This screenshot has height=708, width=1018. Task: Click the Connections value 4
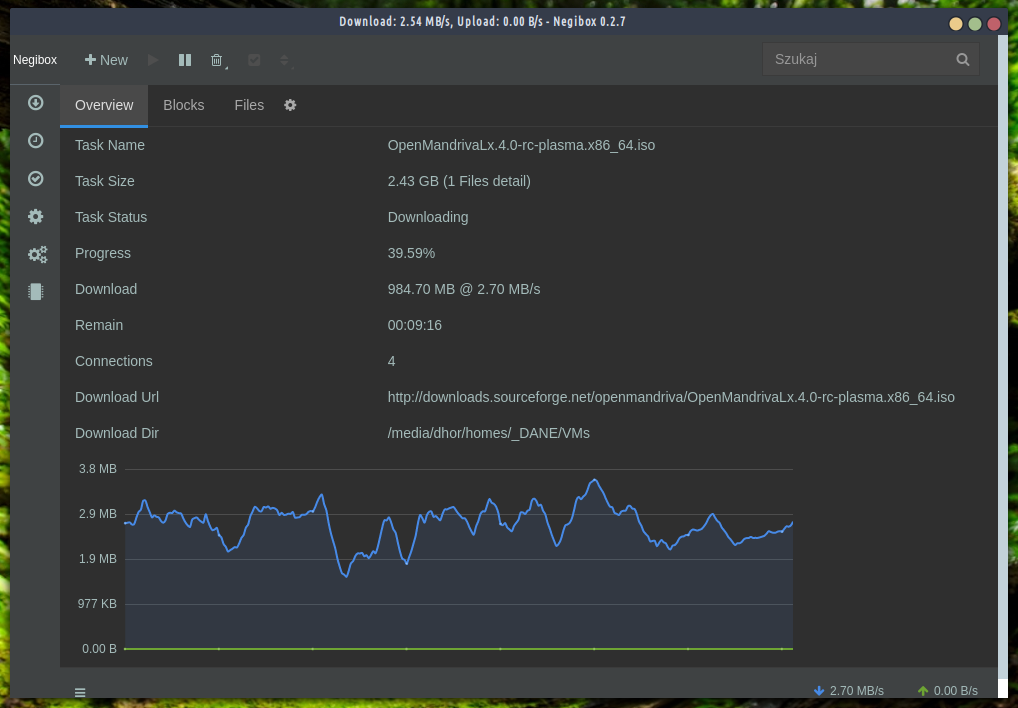coord(391,361)
